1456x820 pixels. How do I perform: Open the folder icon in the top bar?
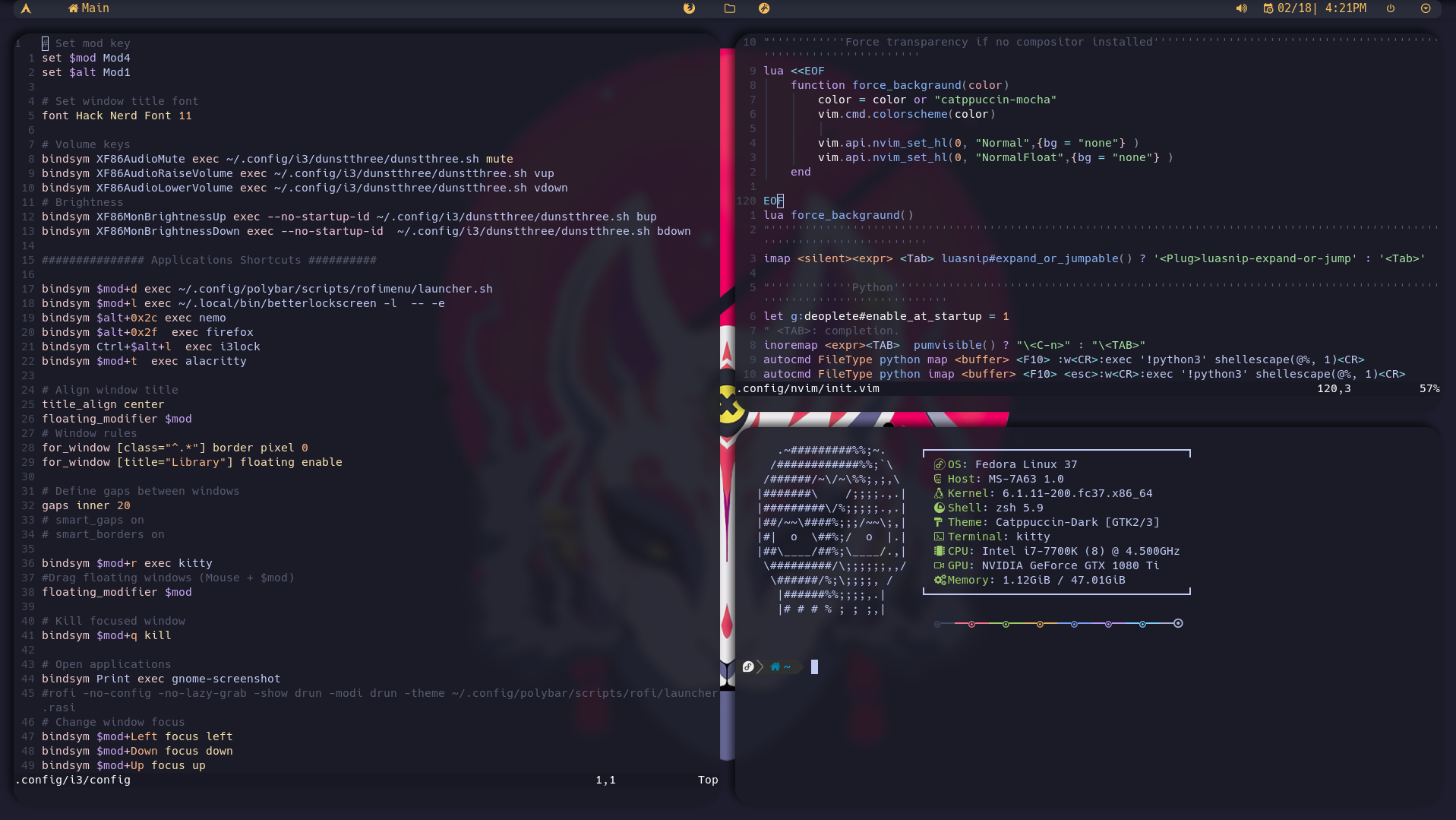pos(730,8)
